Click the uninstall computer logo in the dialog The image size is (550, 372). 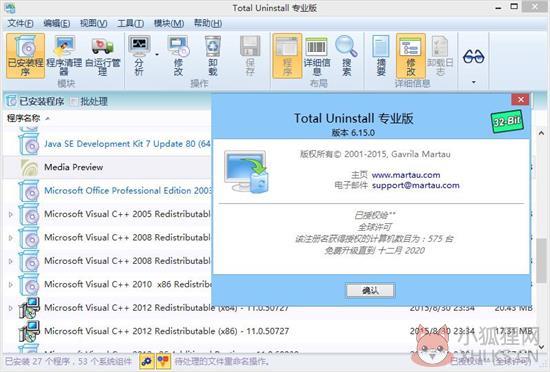pos(247,172)
